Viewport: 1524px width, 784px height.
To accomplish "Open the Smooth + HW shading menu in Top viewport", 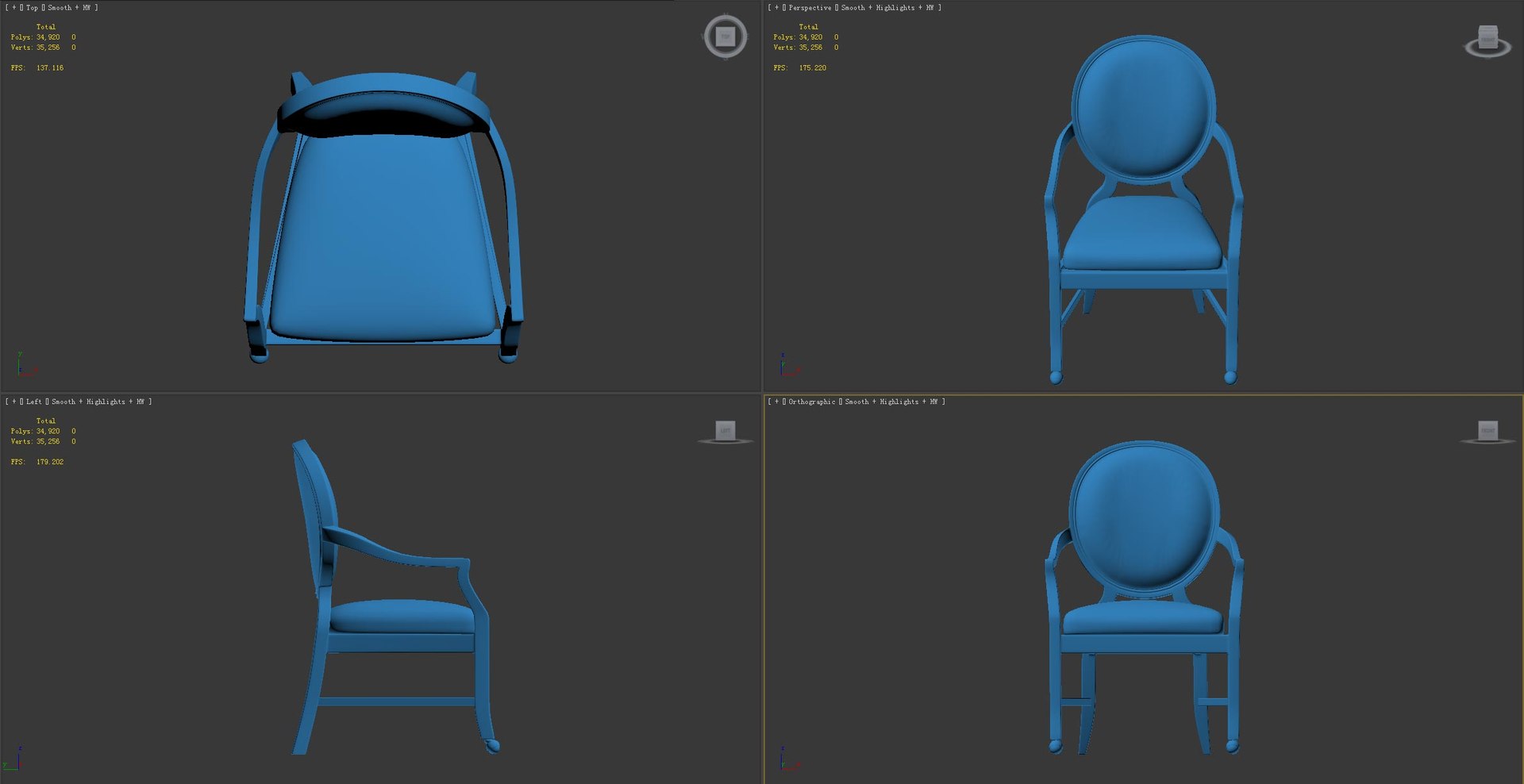I will coord(69,8).
